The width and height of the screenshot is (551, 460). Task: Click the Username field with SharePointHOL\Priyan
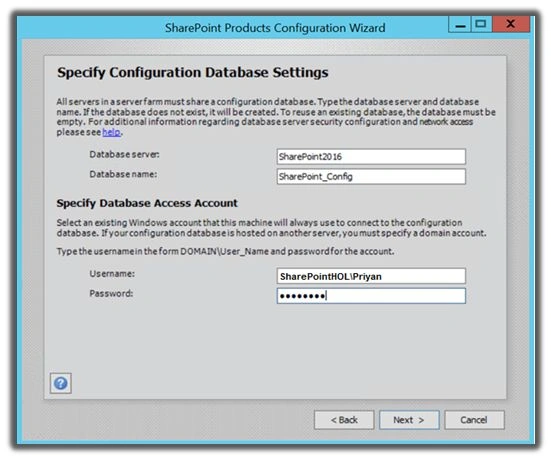(371, 276)
